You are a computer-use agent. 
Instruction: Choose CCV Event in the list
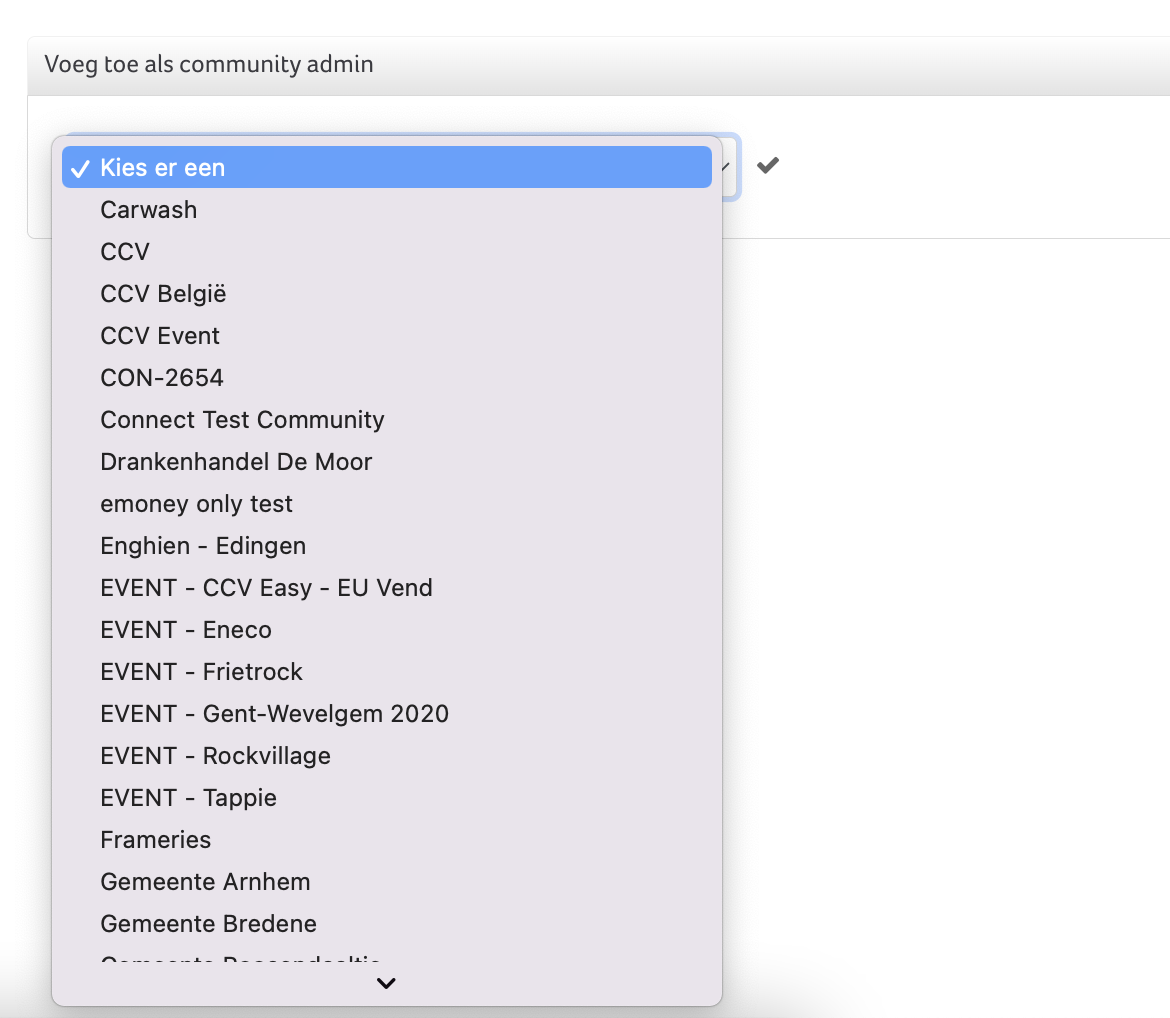(387, 336)
